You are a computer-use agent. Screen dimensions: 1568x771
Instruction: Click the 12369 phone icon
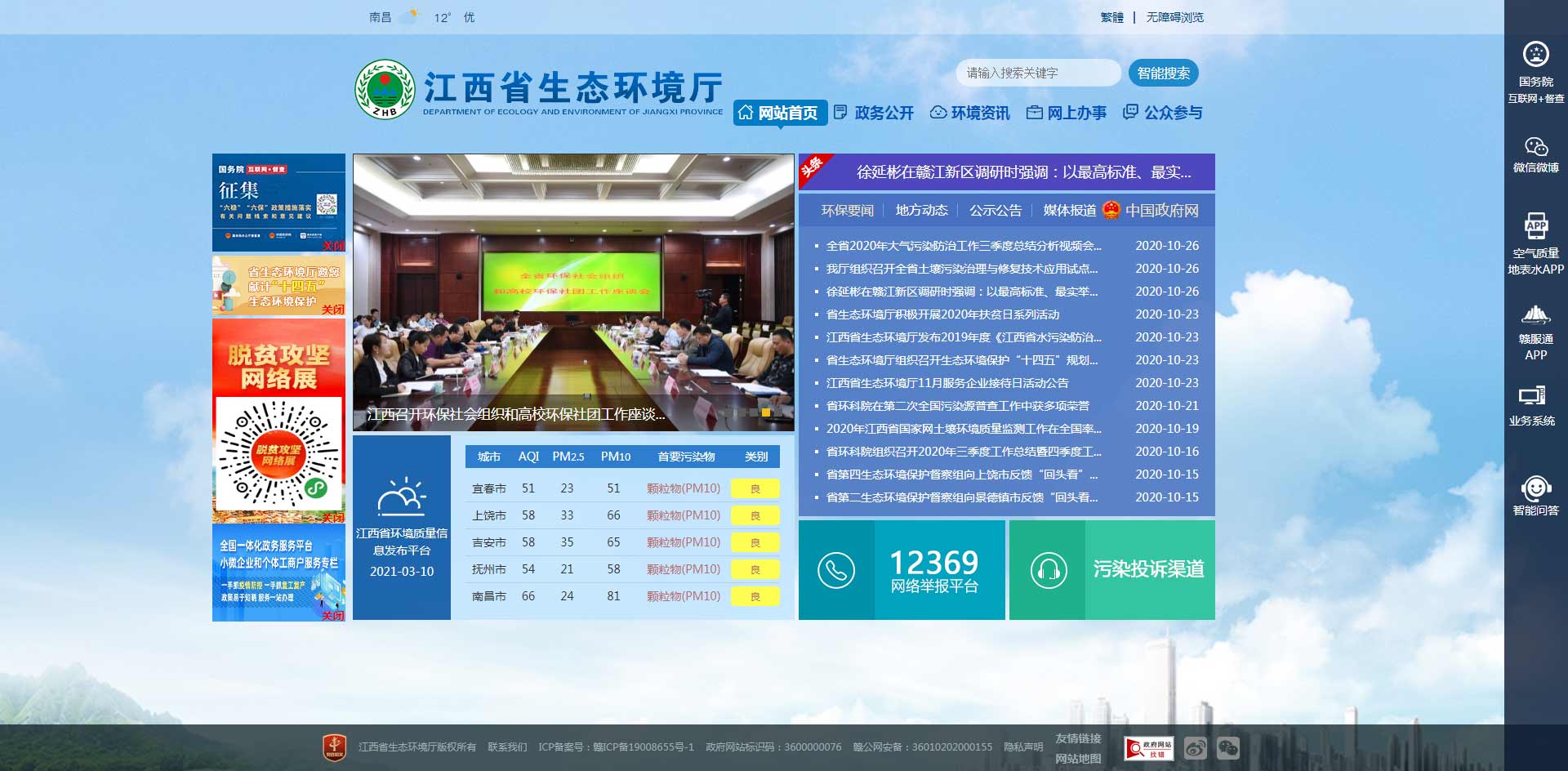click(x=836, y=570)
